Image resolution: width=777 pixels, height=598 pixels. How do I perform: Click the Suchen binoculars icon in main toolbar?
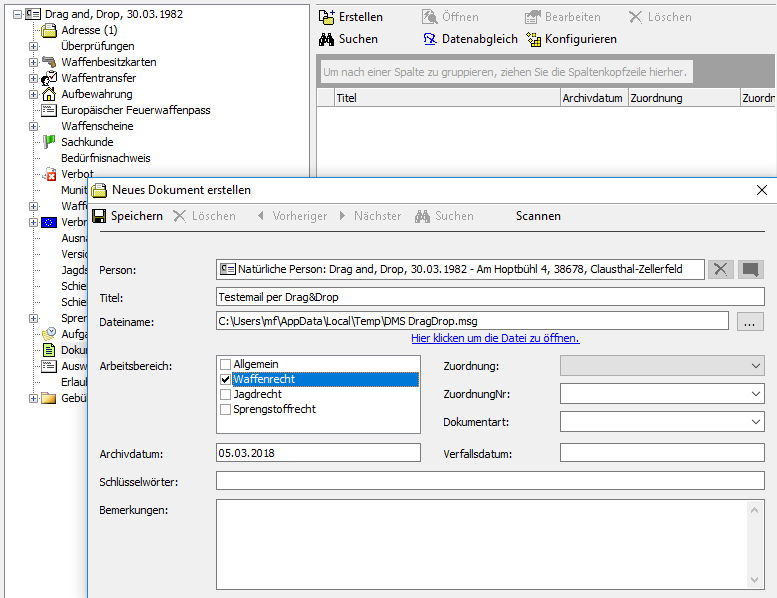coord(326,39)
